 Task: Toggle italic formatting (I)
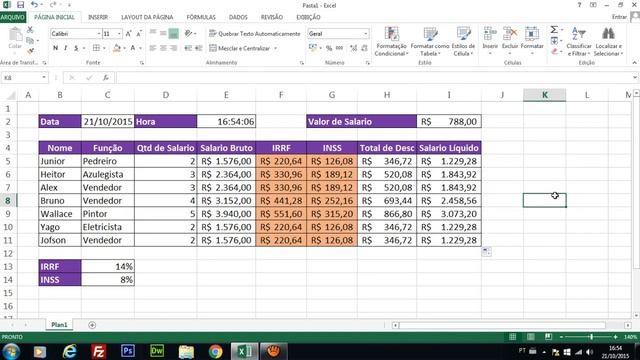coord(65,48)
